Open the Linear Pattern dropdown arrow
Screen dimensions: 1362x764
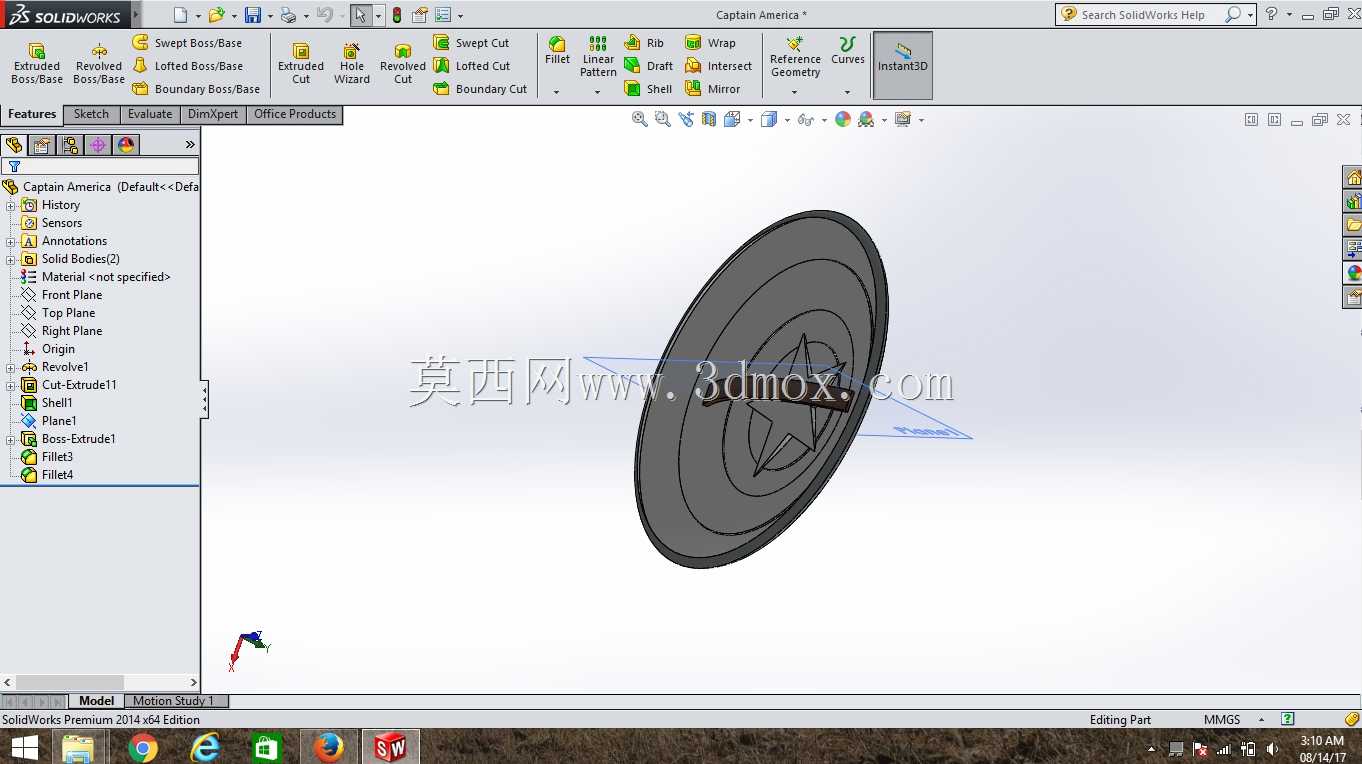click(598, 92)
